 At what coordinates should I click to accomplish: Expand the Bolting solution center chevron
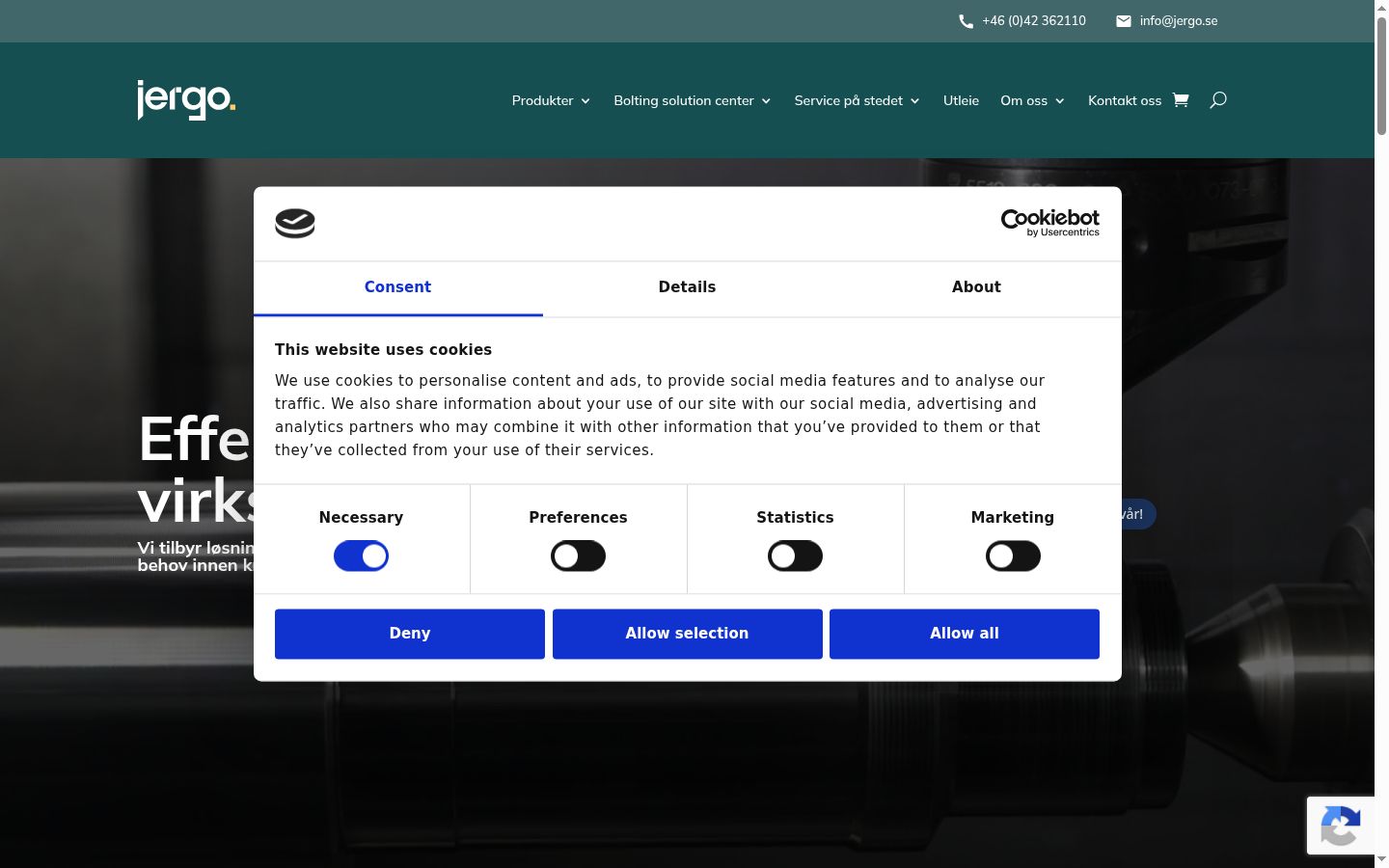pos(766,101)
